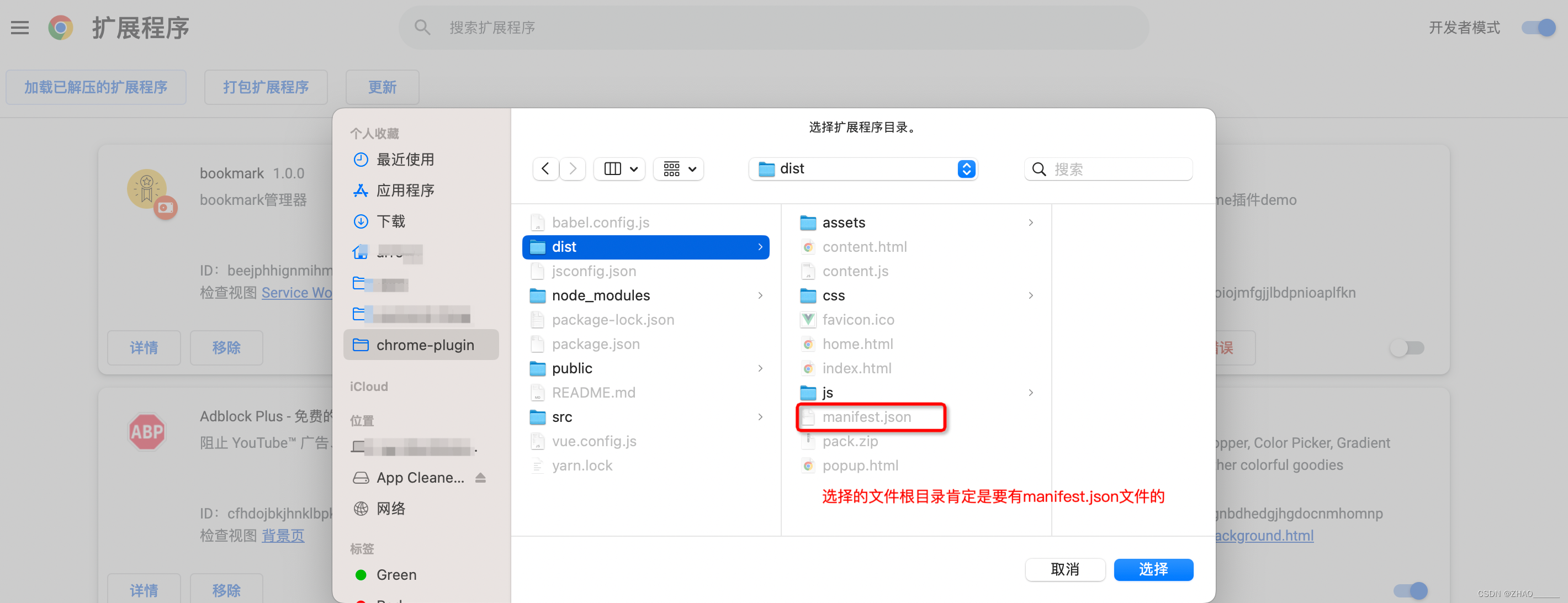Expand the node_modules folder chevron
The image size is (1568, 603).
pyautogui.click(x=760, y=295)
